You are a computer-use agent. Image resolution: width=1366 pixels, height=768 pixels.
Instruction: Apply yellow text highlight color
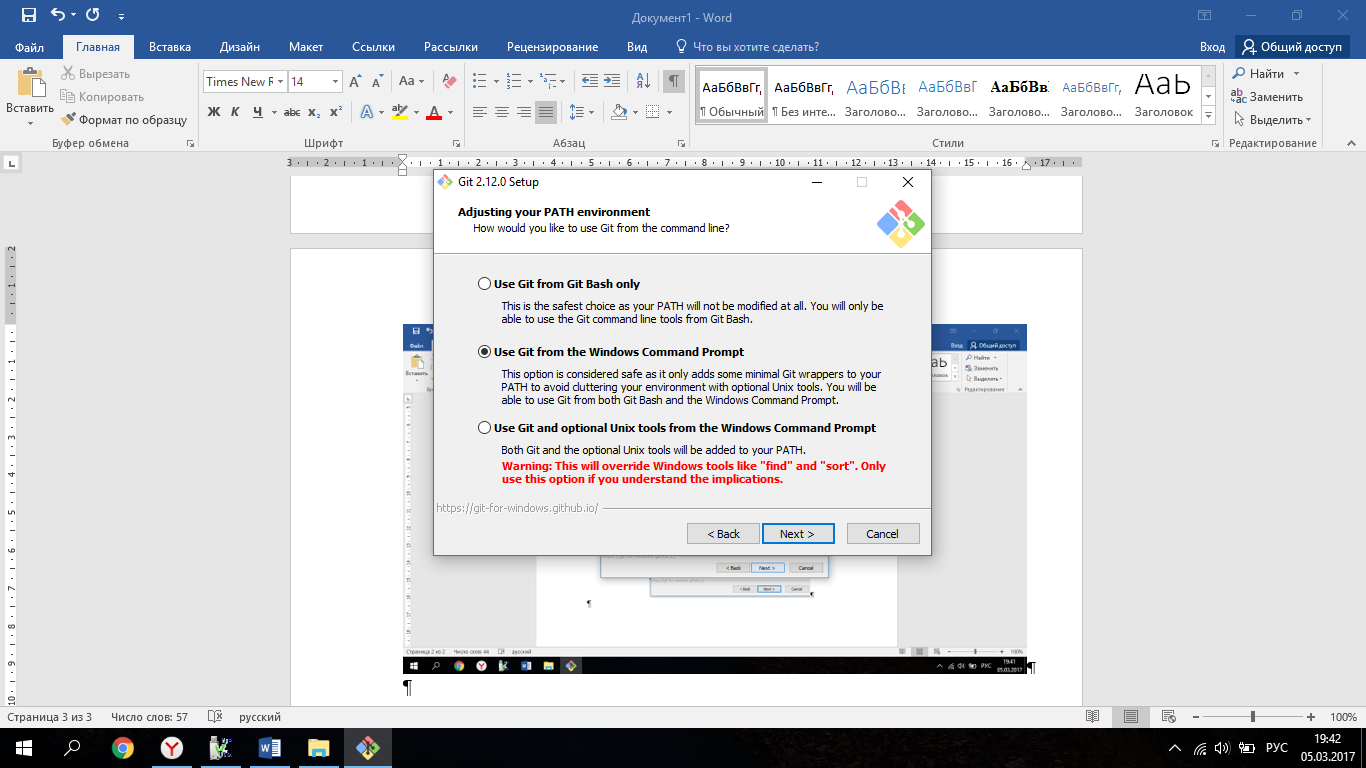click(x=399, y=112)
